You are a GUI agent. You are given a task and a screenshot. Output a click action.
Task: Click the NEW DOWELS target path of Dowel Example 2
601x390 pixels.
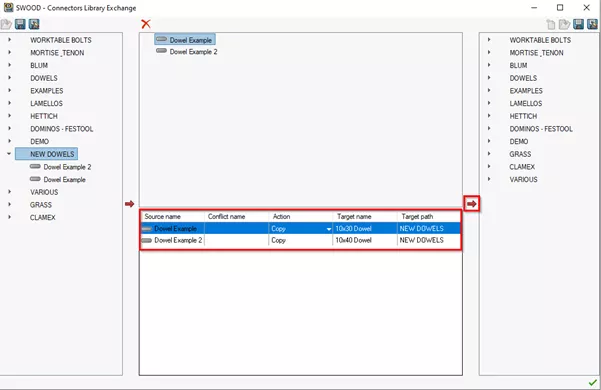click(x=429, y=240)
